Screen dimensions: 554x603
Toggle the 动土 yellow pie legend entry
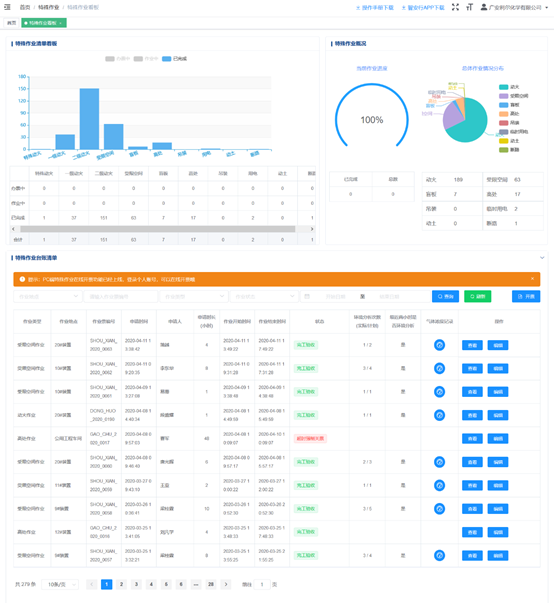pos(509,141)
